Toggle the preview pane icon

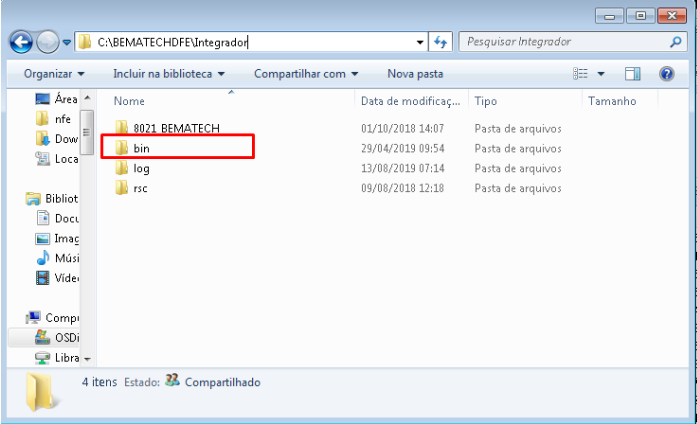[x=632, y=74]
